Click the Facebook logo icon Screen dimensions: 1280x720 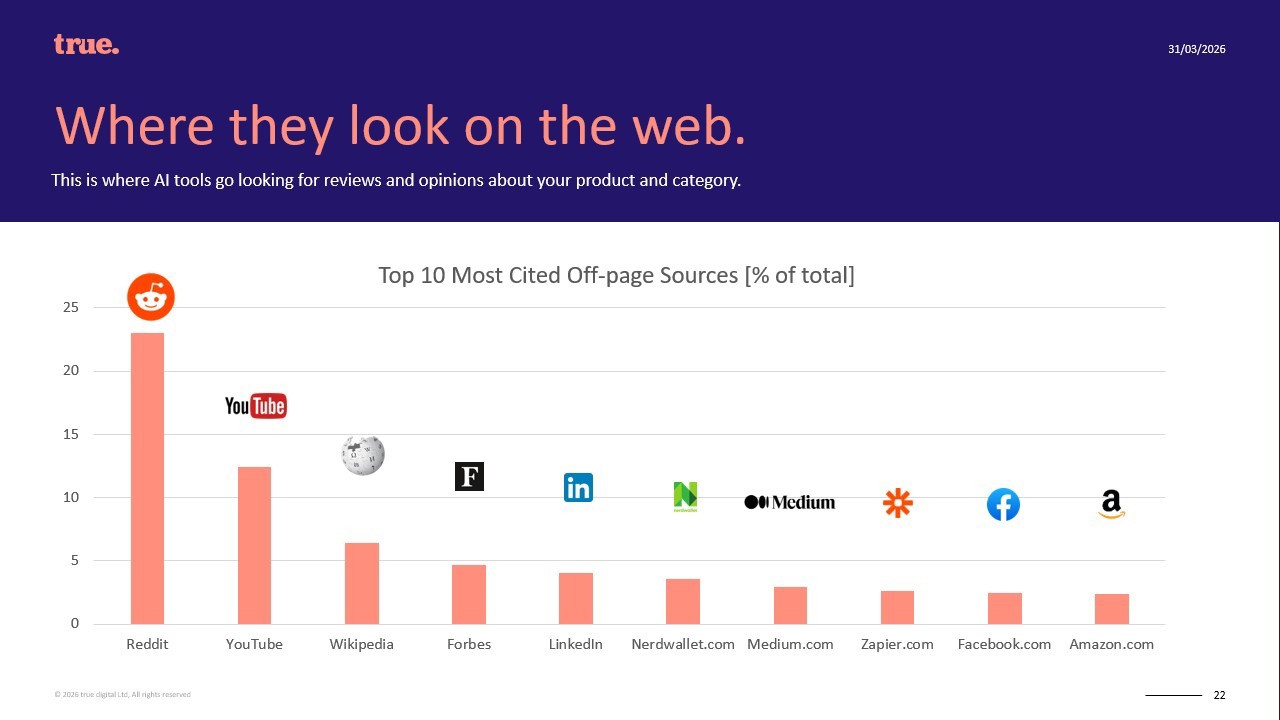point(1003,505)
